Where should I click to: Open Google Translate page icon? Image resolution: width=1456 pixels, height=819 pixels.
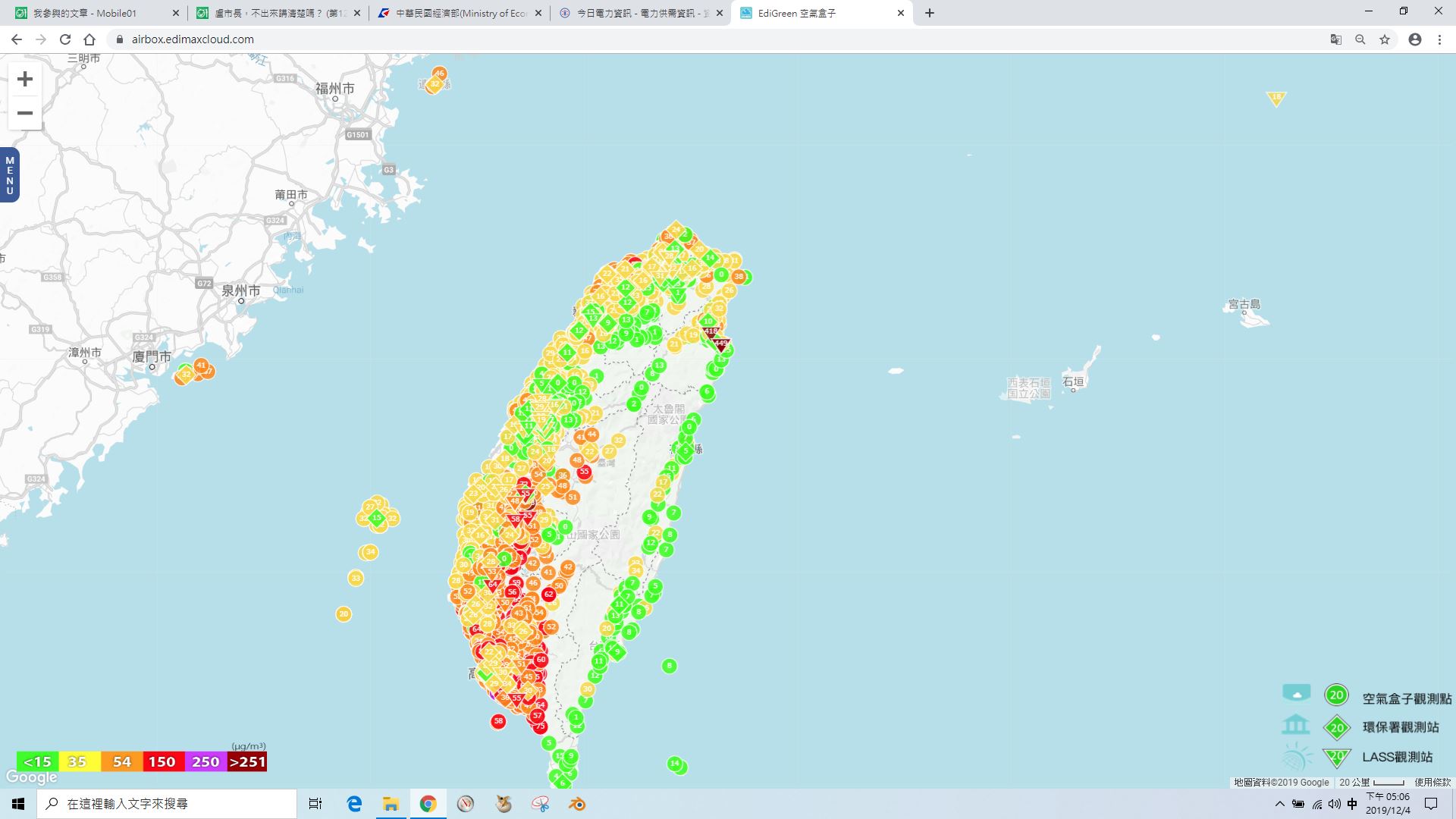point(1336,39)
